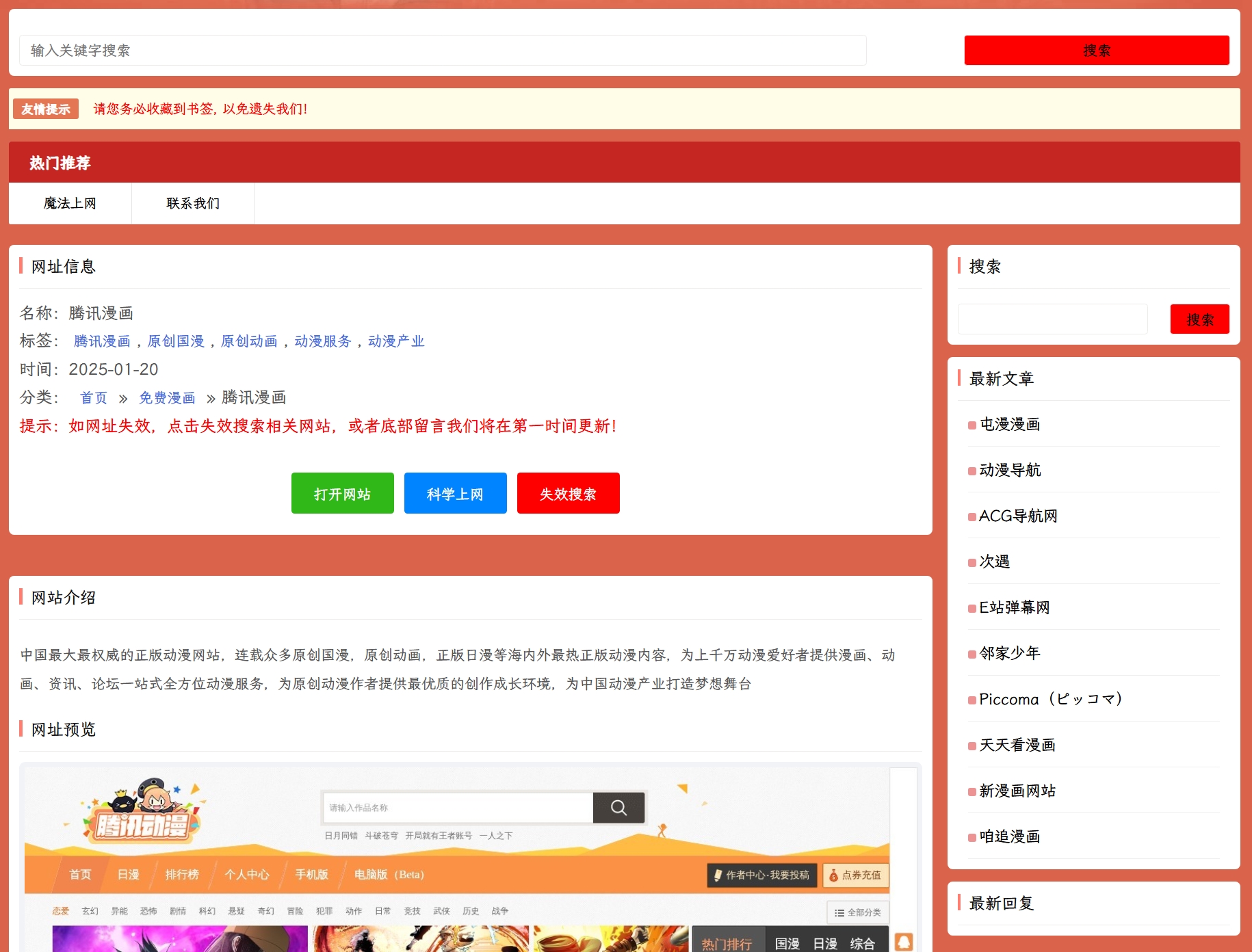Viewport: 1252px width, 952px height.
Task: Open the 免费漫画 category breadcrumb
Action: (167, 398)
